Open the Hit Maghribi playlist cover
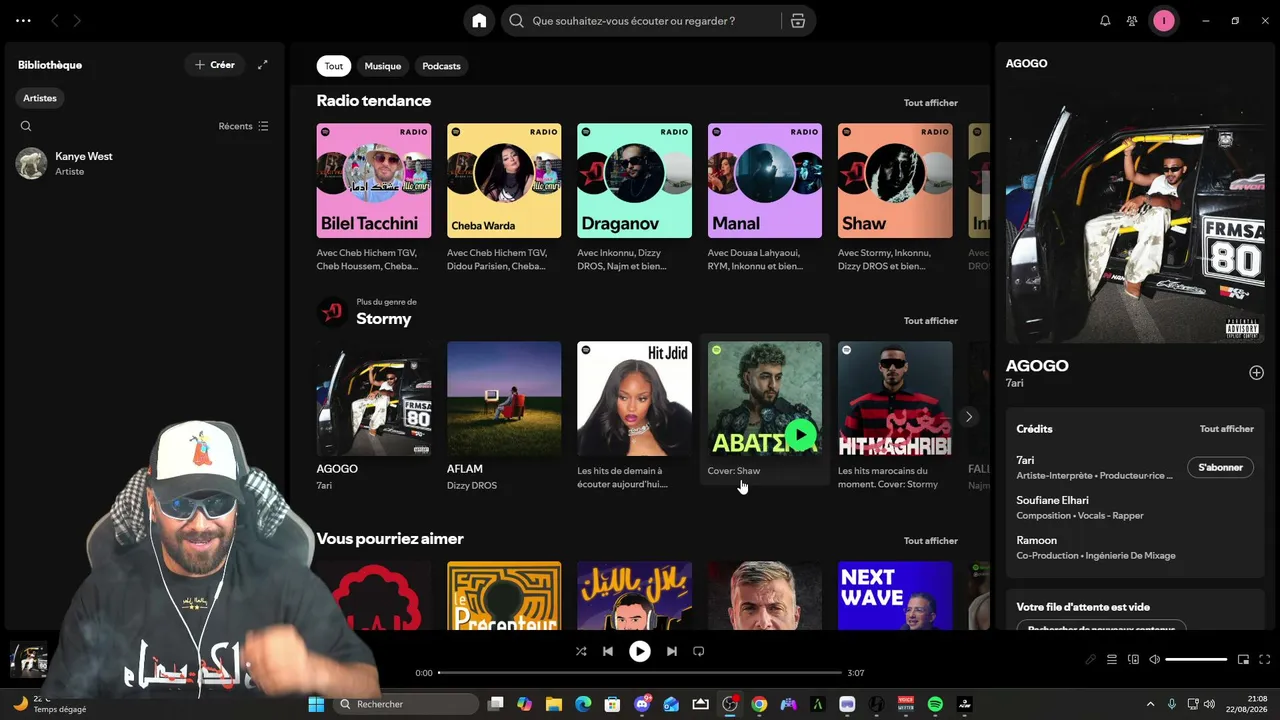 pos(895,399)
